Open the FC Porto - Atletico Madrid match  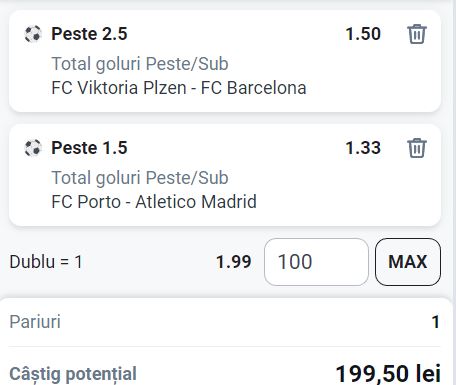tap(154, 202)
